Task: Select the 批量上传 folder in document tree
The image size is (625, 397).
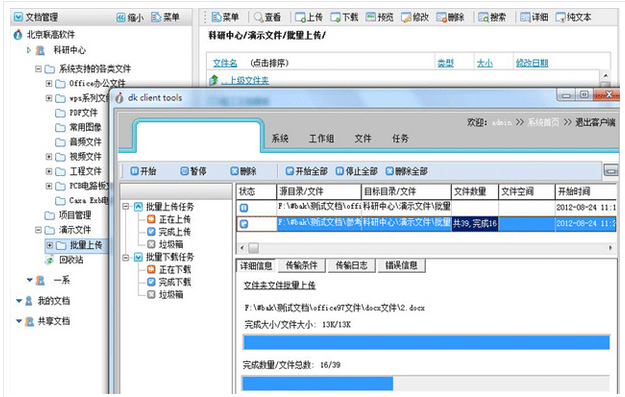Action: (86, 245)
